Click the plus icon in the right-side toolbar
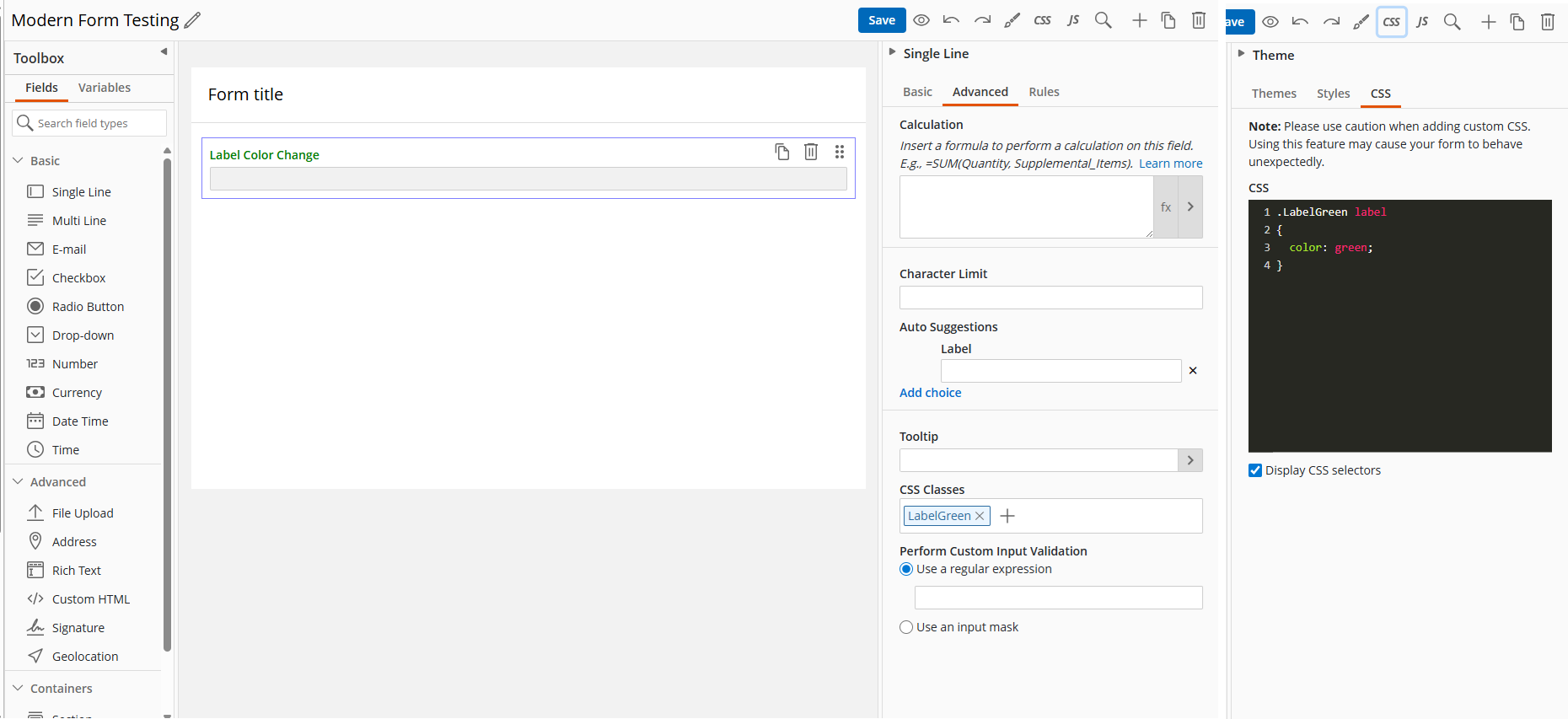The width and height of the screenshot is (1568, 719). (1488, 22)
